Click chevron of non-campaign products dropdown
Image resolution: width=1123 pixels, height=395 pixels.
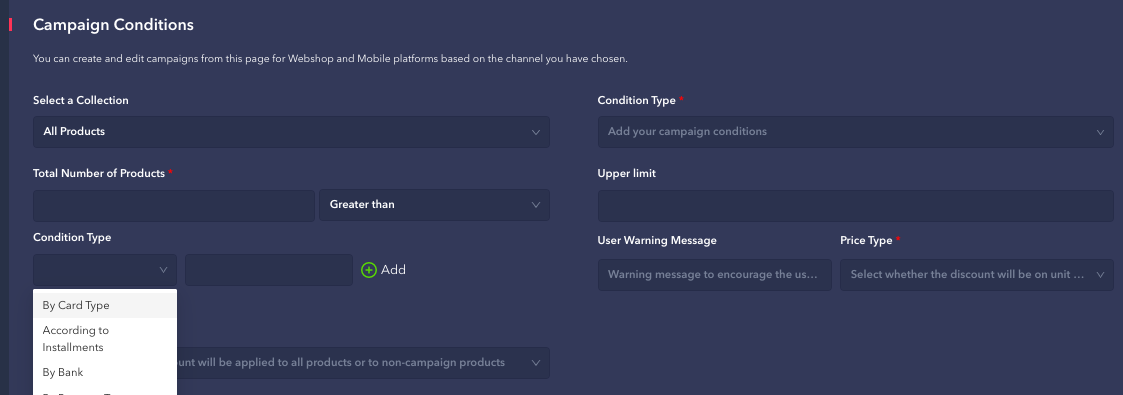click(536, 363)
